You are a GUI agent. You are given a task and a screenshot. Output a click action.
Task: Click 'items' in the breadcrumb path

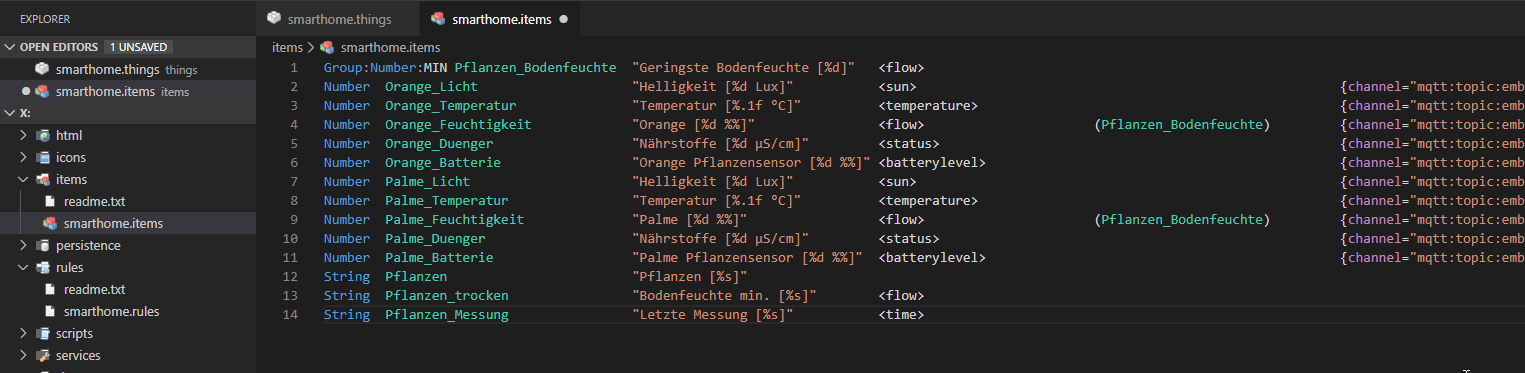(x=287, y=47)
